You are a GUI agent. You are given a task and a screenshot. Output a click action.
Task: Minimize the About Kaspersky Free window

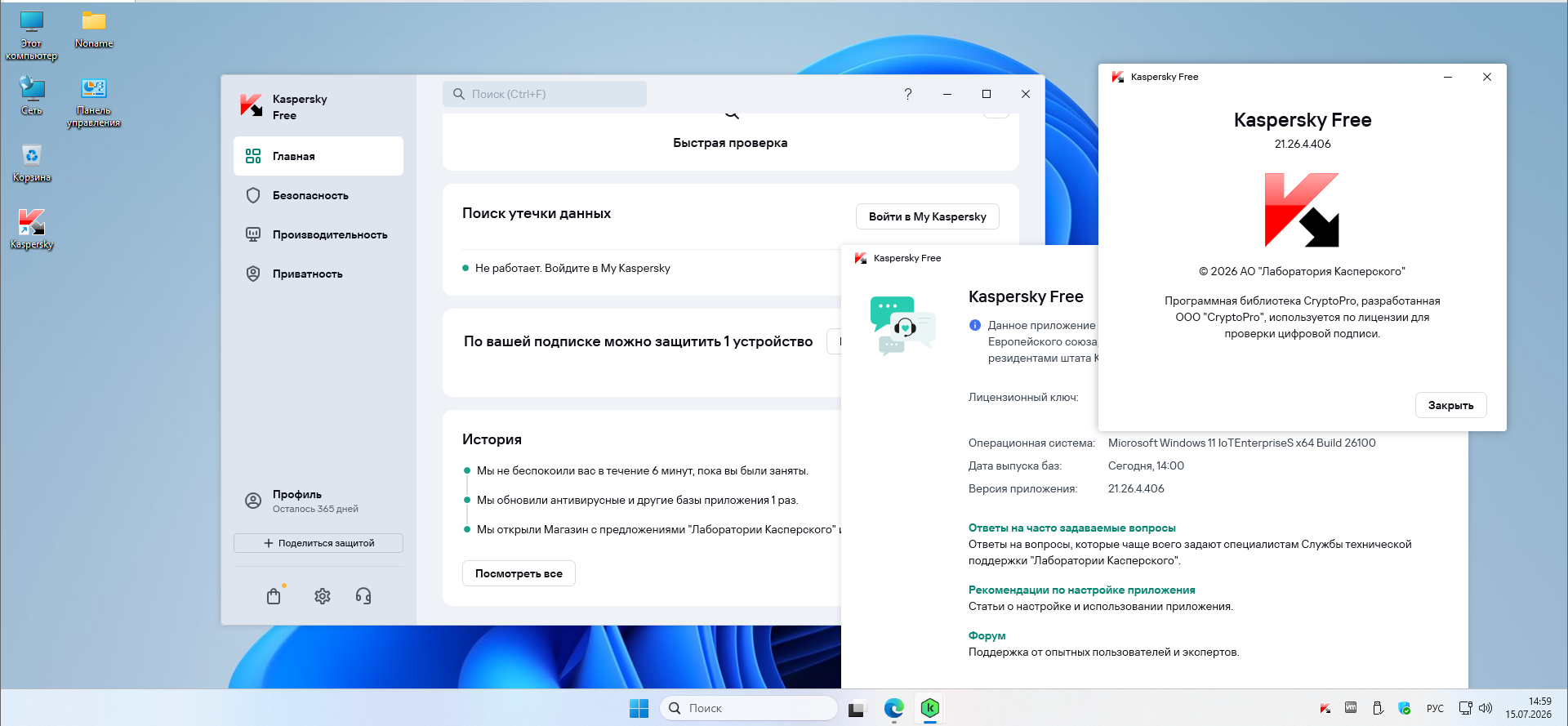coord(1447,77)
